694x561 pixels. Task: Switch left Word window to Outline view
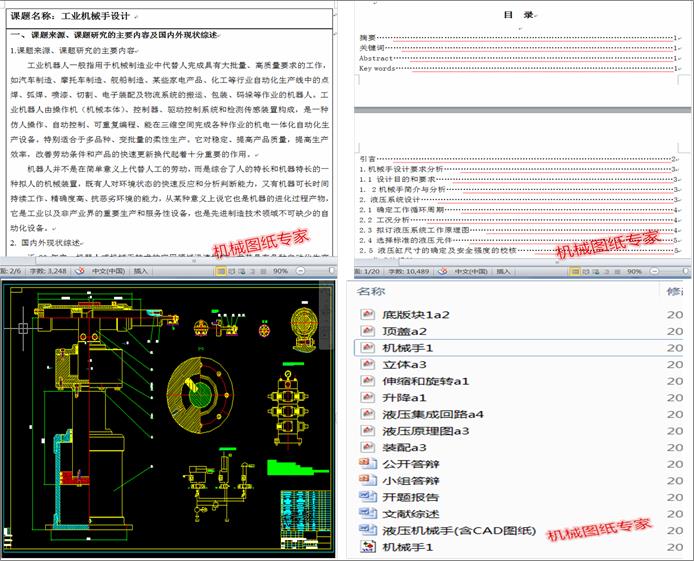(253, 271)
